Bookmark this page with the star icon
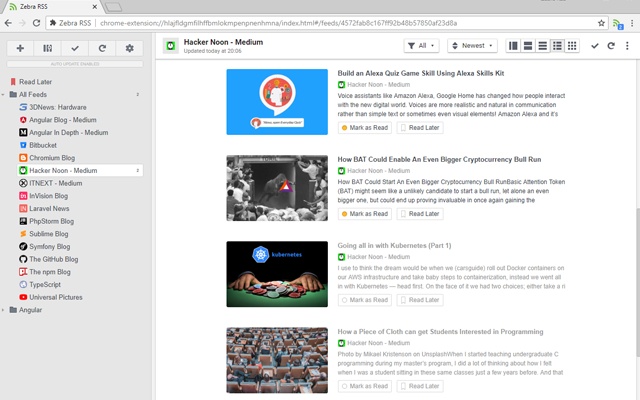This screenshot has height=400, width=640. pos(601,23)
